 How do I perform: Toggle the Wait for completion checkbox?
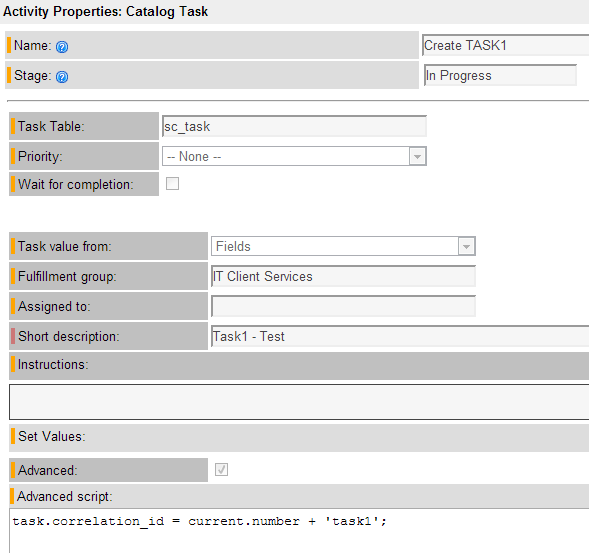(172, 184)
